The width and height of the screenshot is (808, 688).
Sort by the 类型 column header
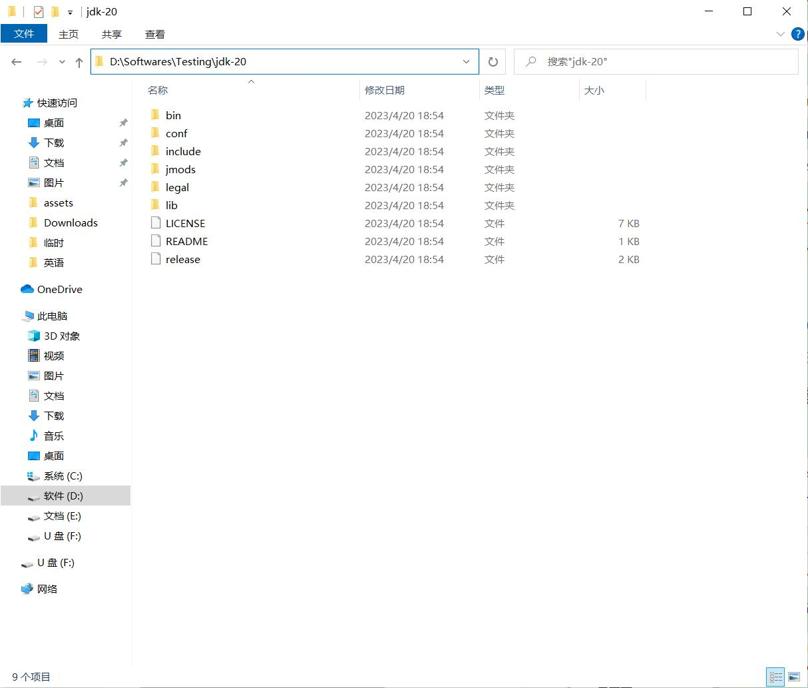pos(494,90)
